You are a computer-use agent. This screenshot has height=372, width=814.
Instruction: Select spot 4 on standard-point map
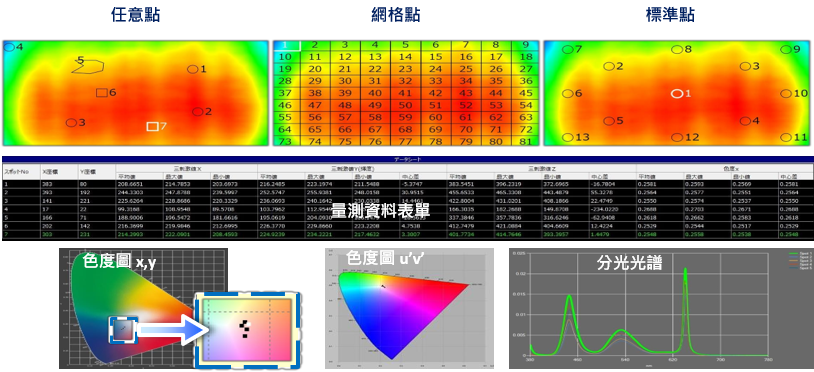coord(745,121)
